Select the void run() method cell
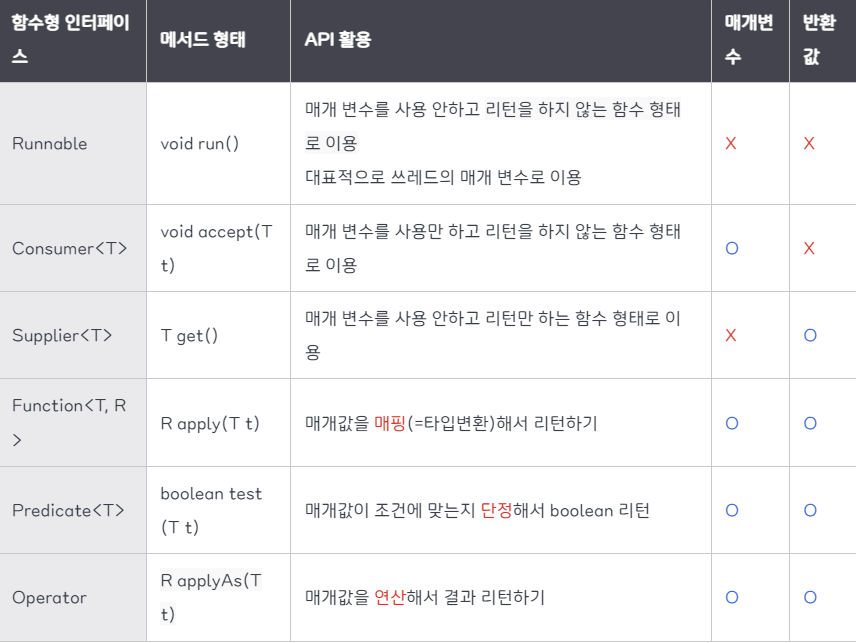Viewport: 856px width, 643px height. [x=200, y=144]
